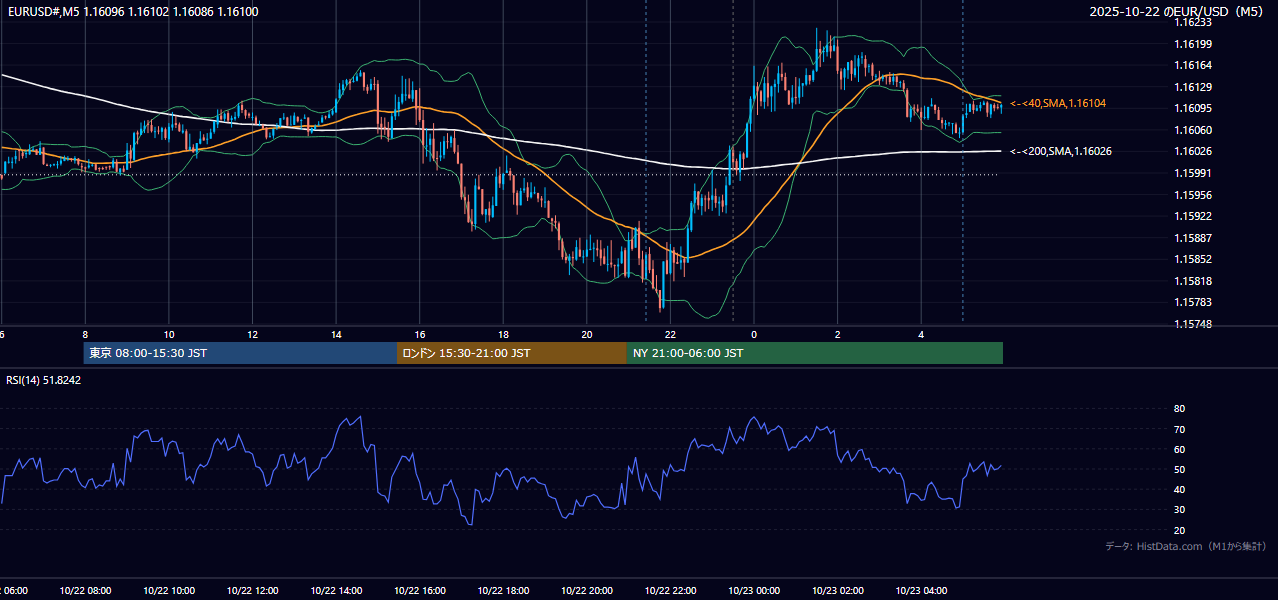Click bottom time label 10/23 02:00
Viewport: 1278px width, 600px height.
pyautogui.click(x=837, y=591)
